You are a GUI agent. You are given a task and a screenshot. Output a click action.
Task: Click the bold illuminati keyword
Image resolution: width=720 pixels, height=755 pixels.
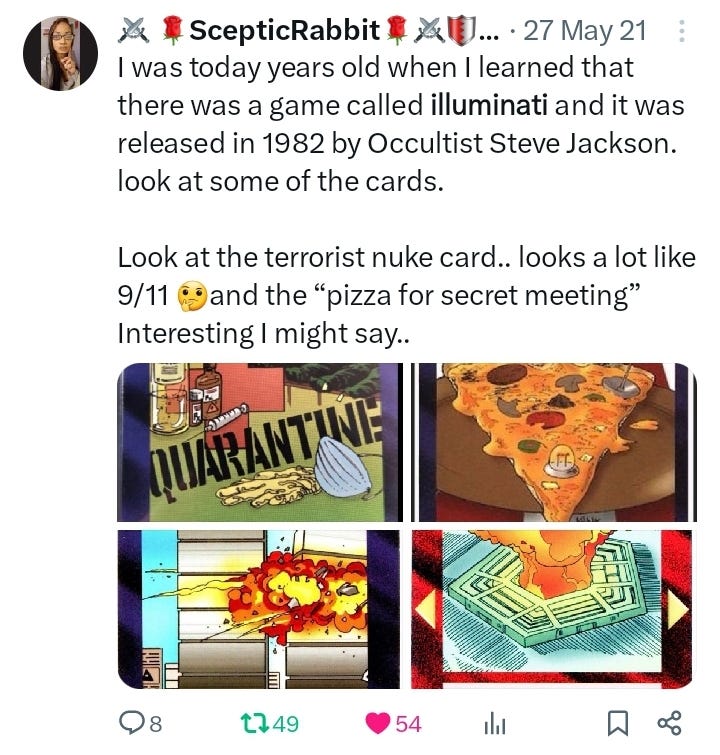pyautogui.click(x=488, y=105)
